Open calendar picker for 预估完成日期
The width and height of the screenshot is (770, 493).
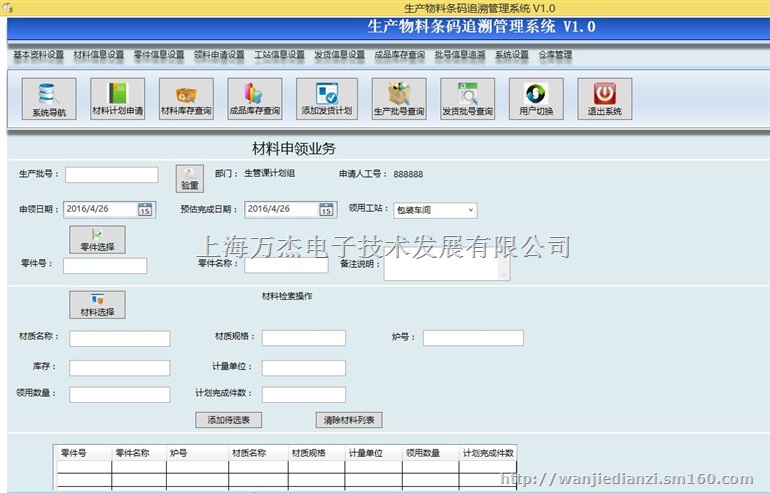pos(327,210)
